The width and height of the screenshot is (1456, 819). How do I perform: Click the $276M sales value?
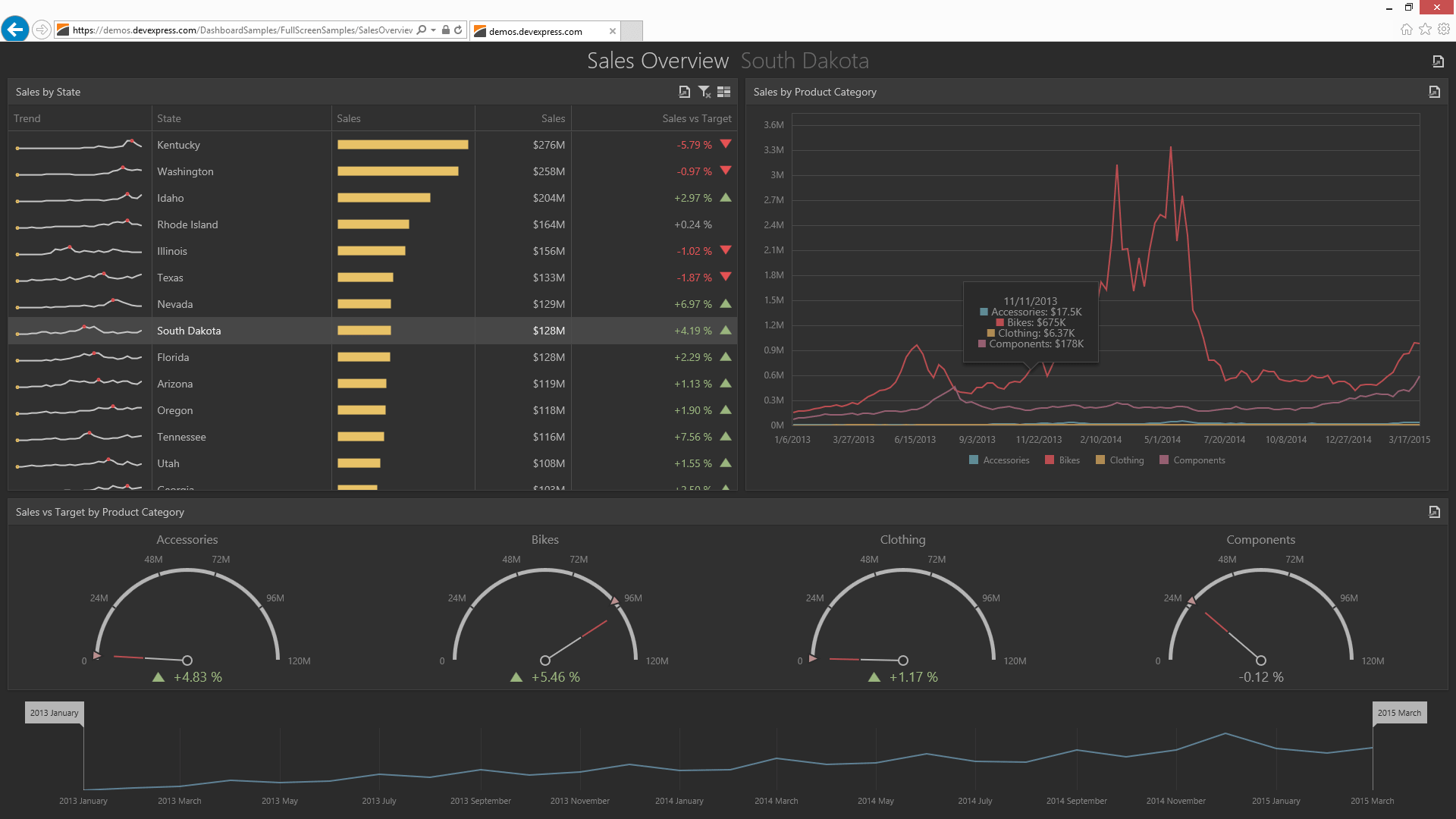tap(548, 145)
